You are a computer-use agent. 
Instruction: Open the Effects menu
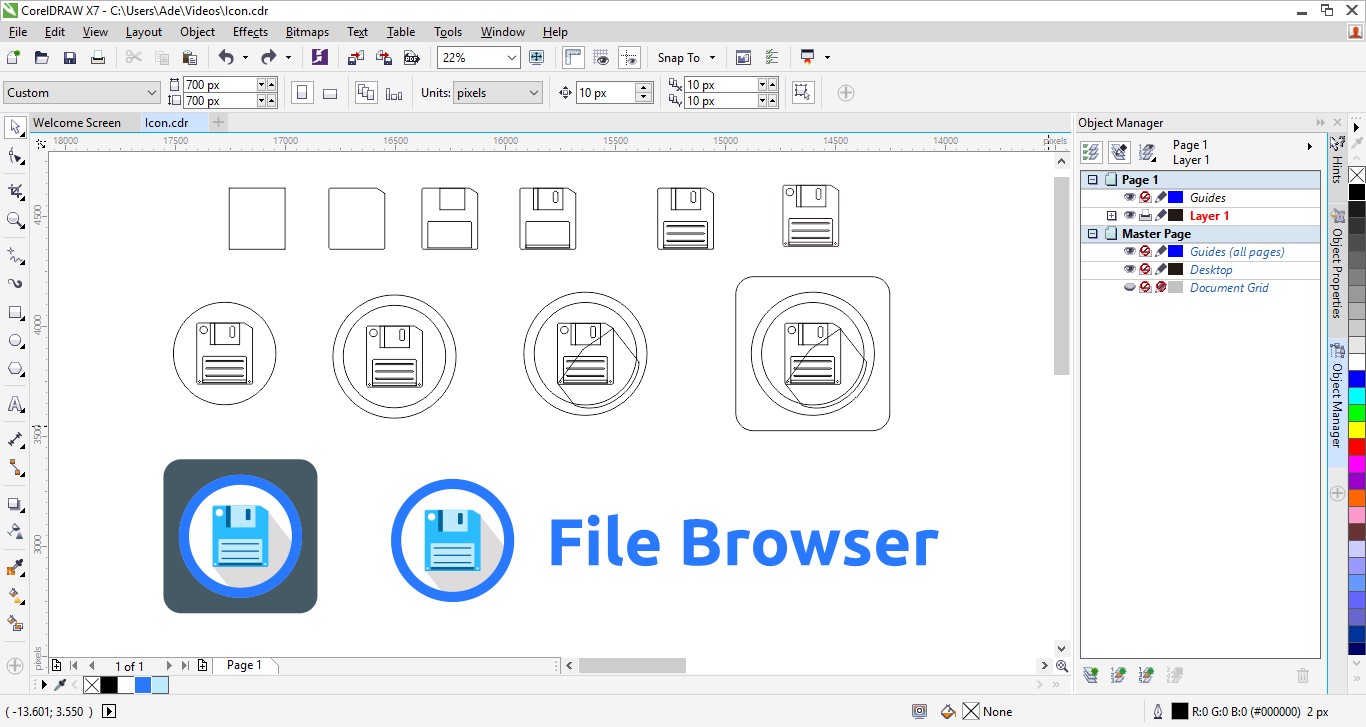[250, 32]
